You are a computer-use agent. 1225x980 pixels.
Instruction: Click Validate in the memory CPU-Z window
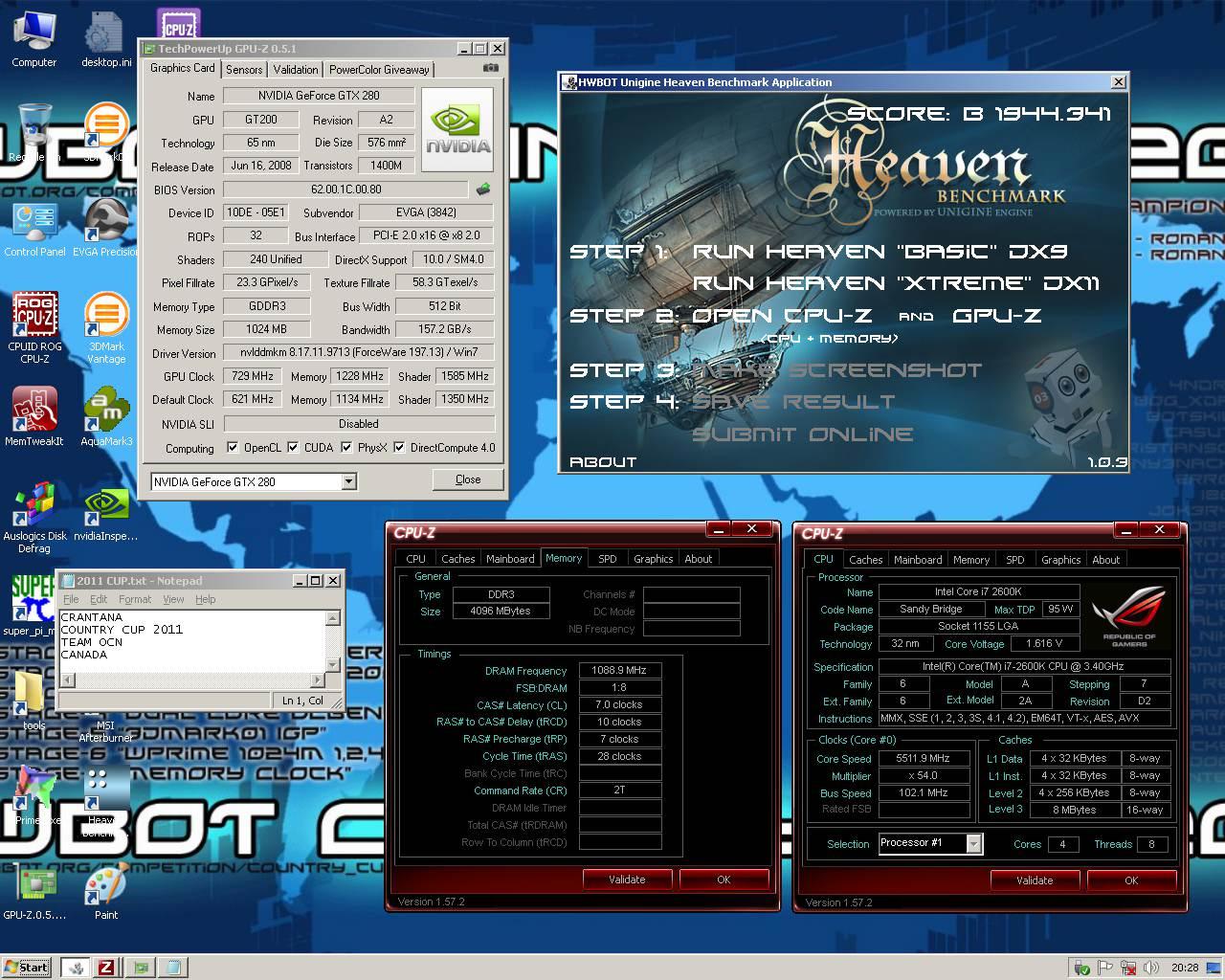627,880
